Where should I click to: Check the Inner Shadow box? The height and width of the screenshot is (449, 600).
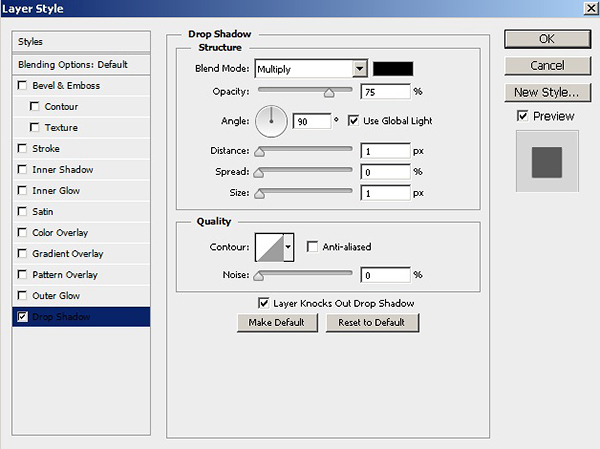22,169
